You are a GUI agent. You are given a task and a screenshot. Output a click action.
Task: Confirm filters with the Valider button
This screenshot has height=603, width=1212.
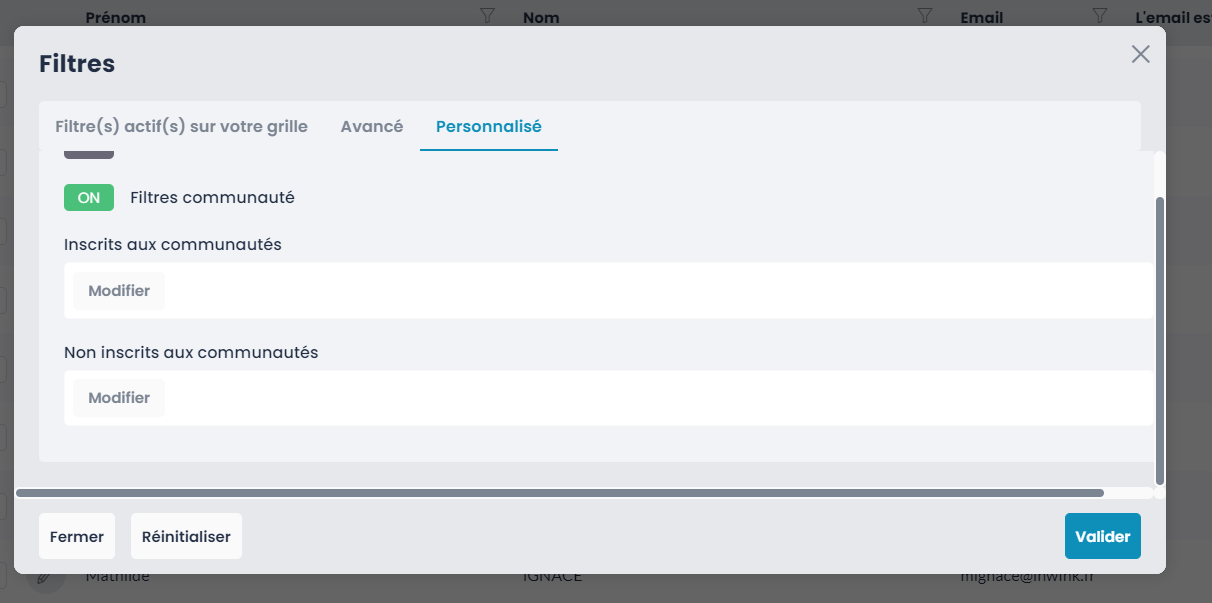(1102, 537)
